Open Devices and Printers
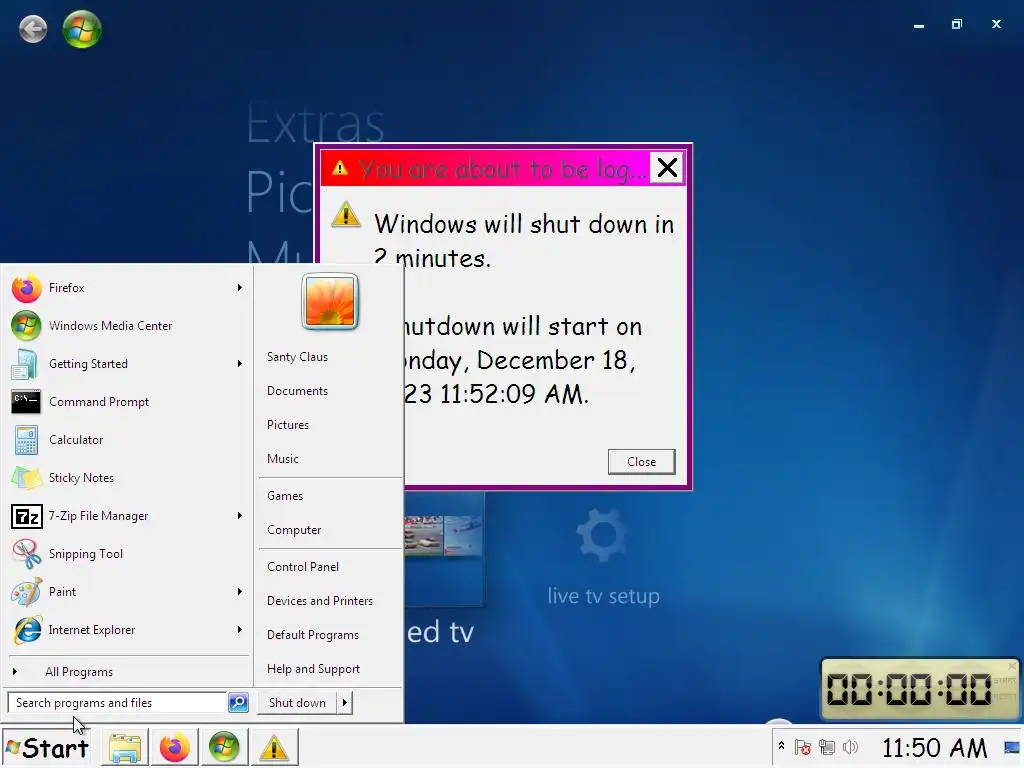This screenshot has height=768, width=1024. coord(320,601)
